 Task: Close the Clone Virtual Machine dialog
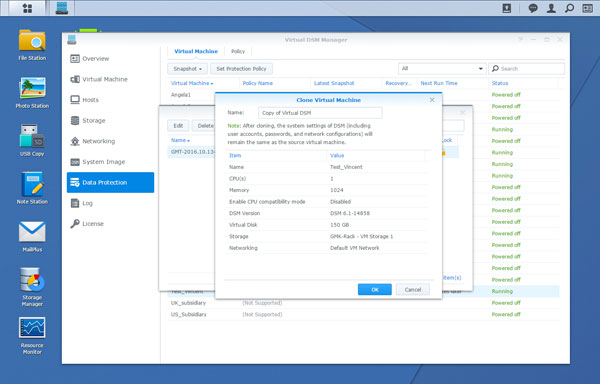(x=432, y=100)
